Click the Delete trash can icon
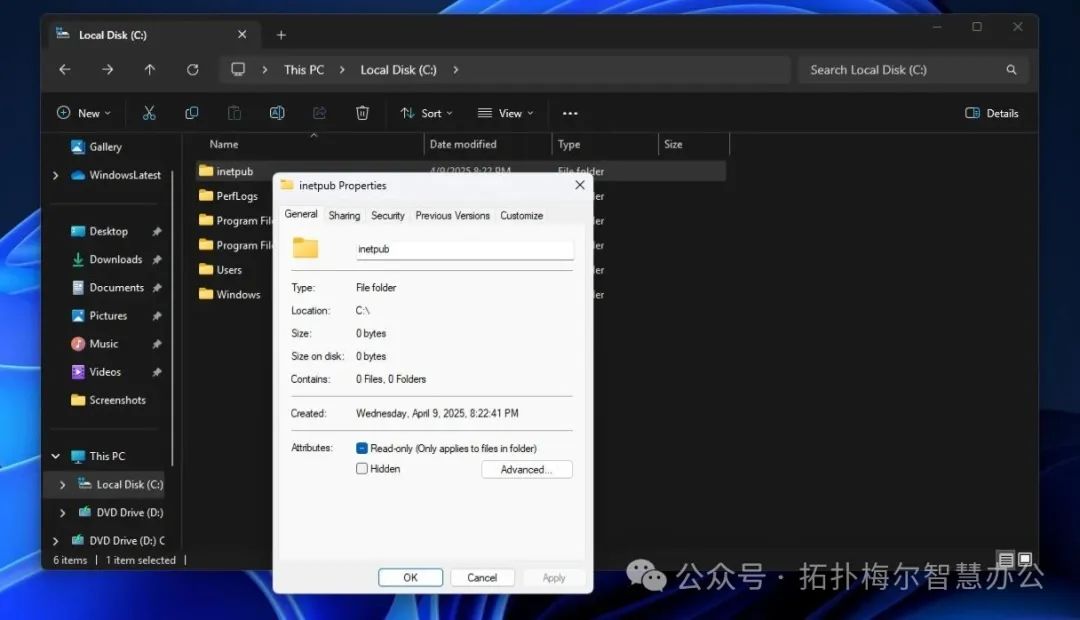 pyautogui.click(x=362, y=113)
